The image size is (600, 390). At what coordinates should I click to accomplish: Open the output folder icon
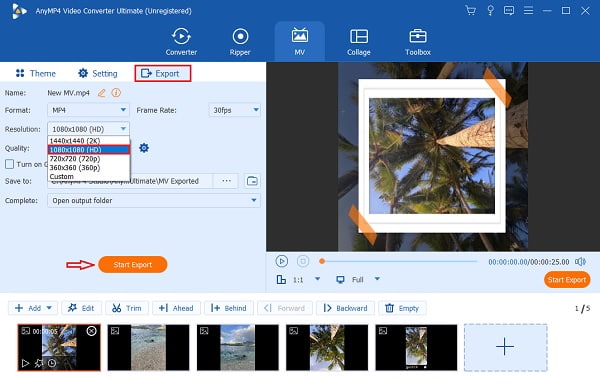pos(252,181)
